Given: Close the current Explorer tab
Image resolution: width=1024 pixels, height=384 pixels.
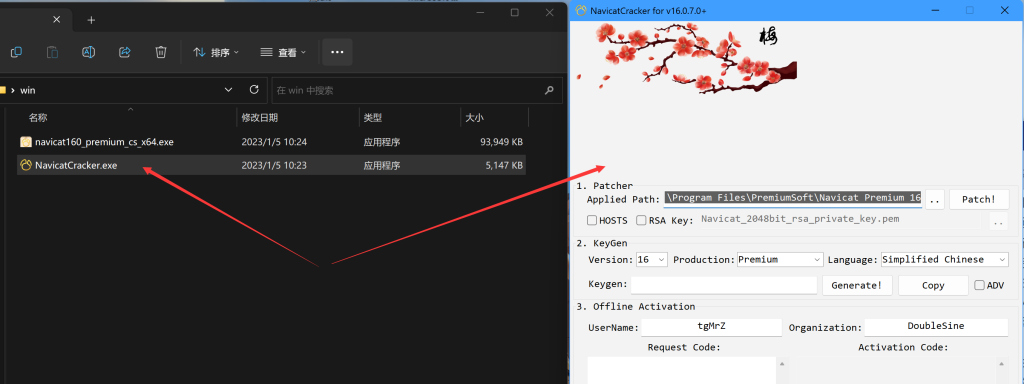Looking at the screenshot, I should pos(56,20).
